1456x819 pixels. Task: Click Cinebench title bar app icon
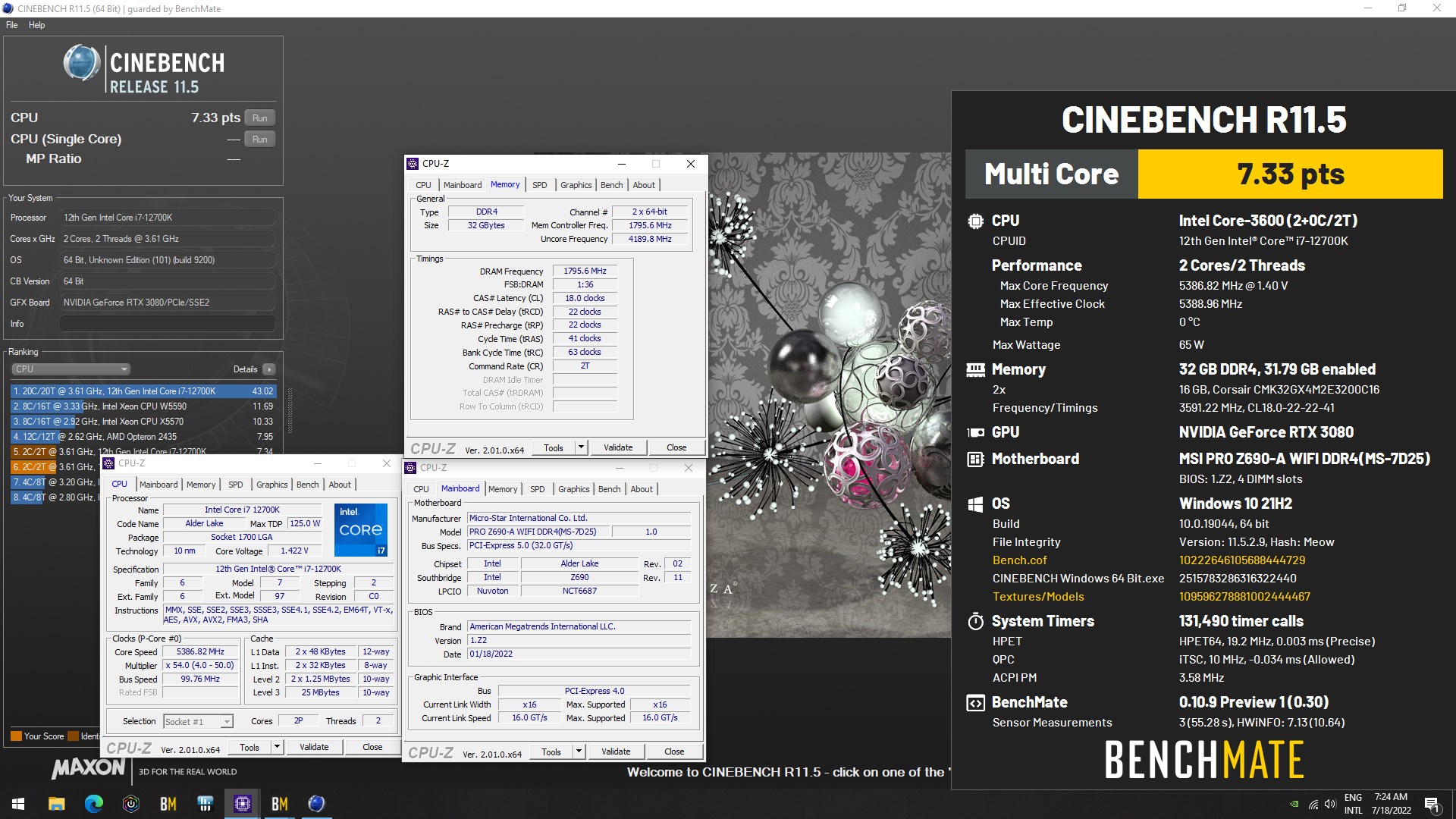pos(8,8)
